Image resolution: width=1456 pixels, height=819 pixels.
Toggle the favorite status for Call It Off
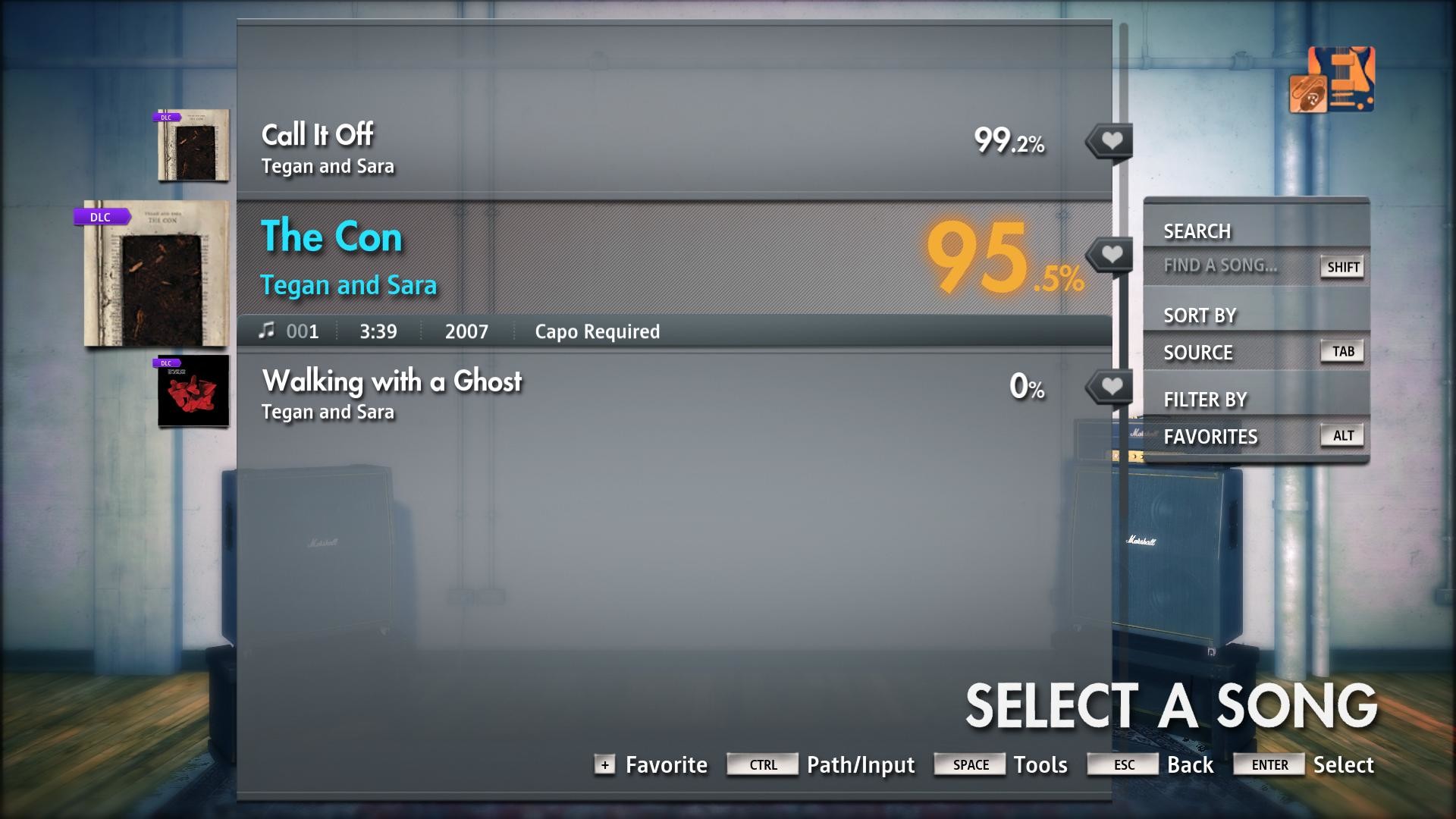(1108, 141)
